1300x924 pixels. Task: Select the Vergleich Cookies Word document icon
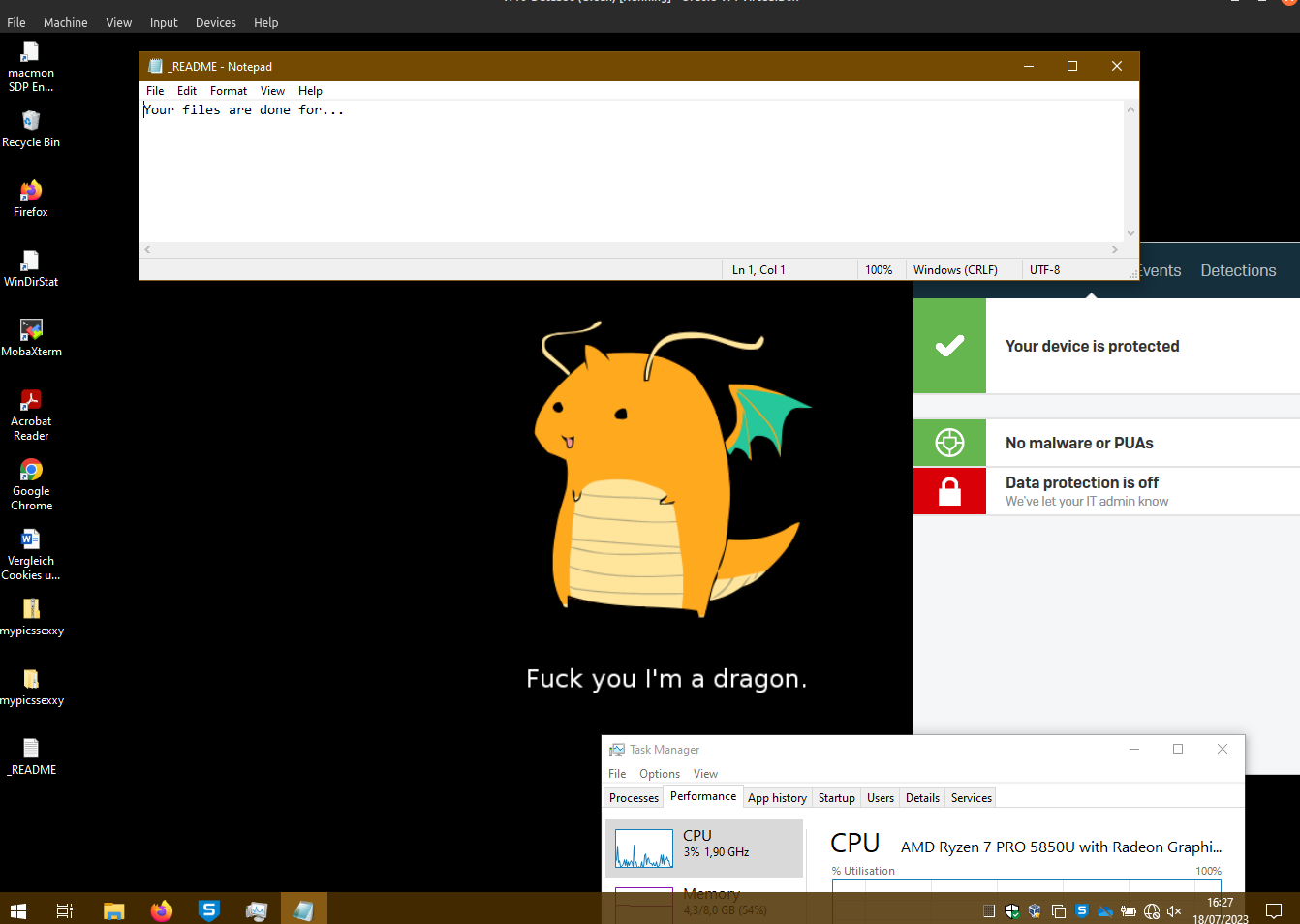pyautogui.click(x=31, y=554)
